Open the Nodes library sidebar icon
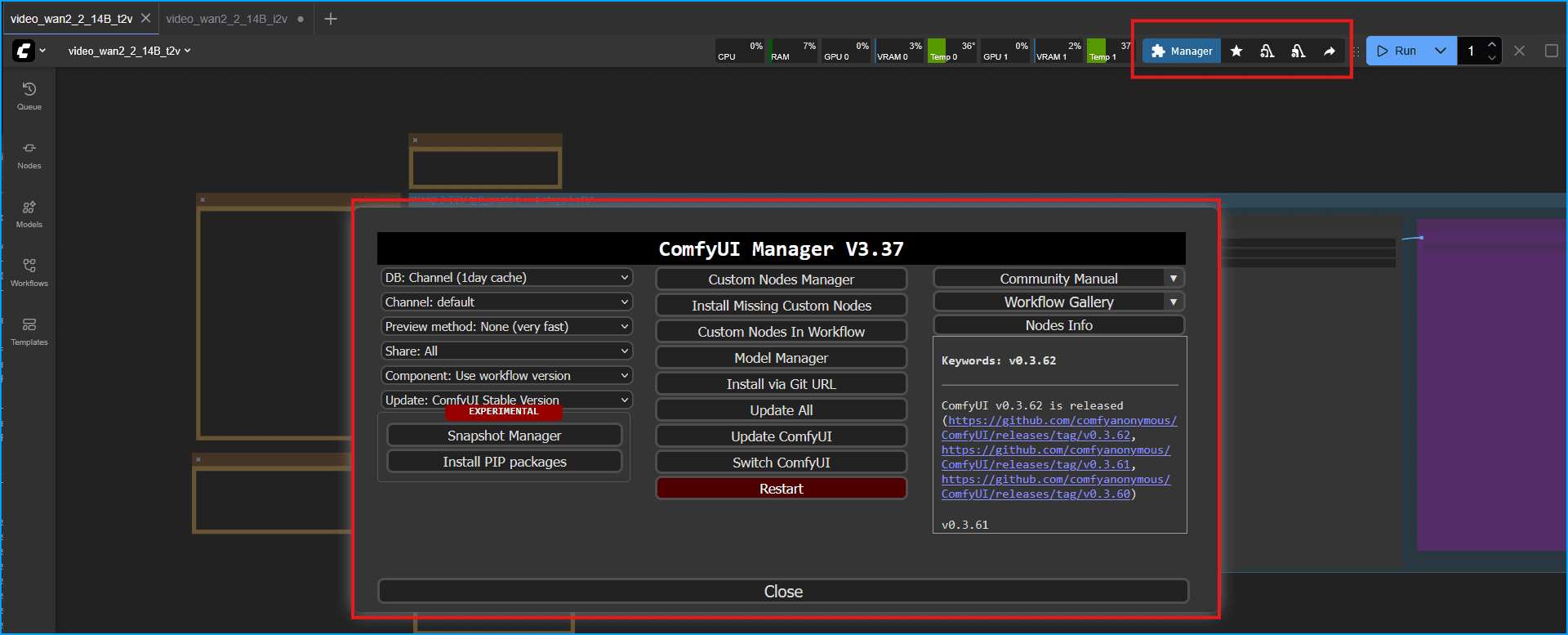1568x635 pixels. click(x=29, y=154)
